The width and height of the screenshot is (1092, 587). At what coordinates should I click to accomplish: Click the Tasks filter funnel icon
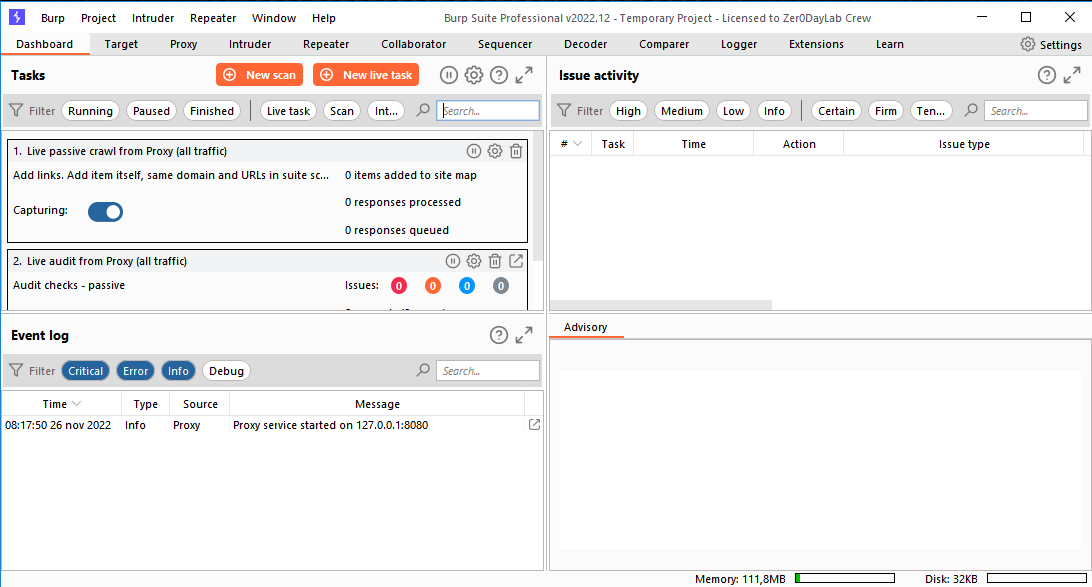pyautogui.click(x=16, y=111)
